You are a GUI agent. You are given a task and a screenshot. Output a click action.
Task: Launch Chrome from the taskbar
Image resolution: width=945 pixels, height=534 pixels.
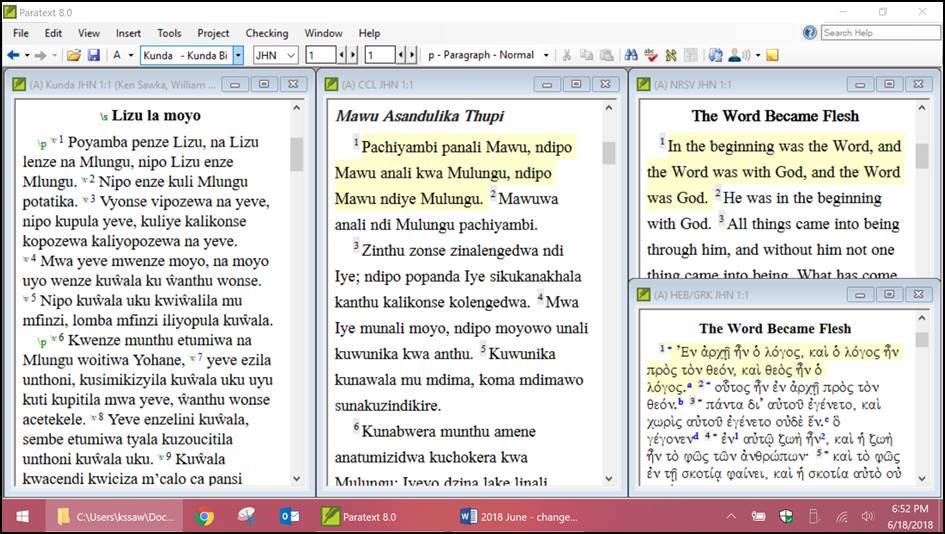point(204,517)
